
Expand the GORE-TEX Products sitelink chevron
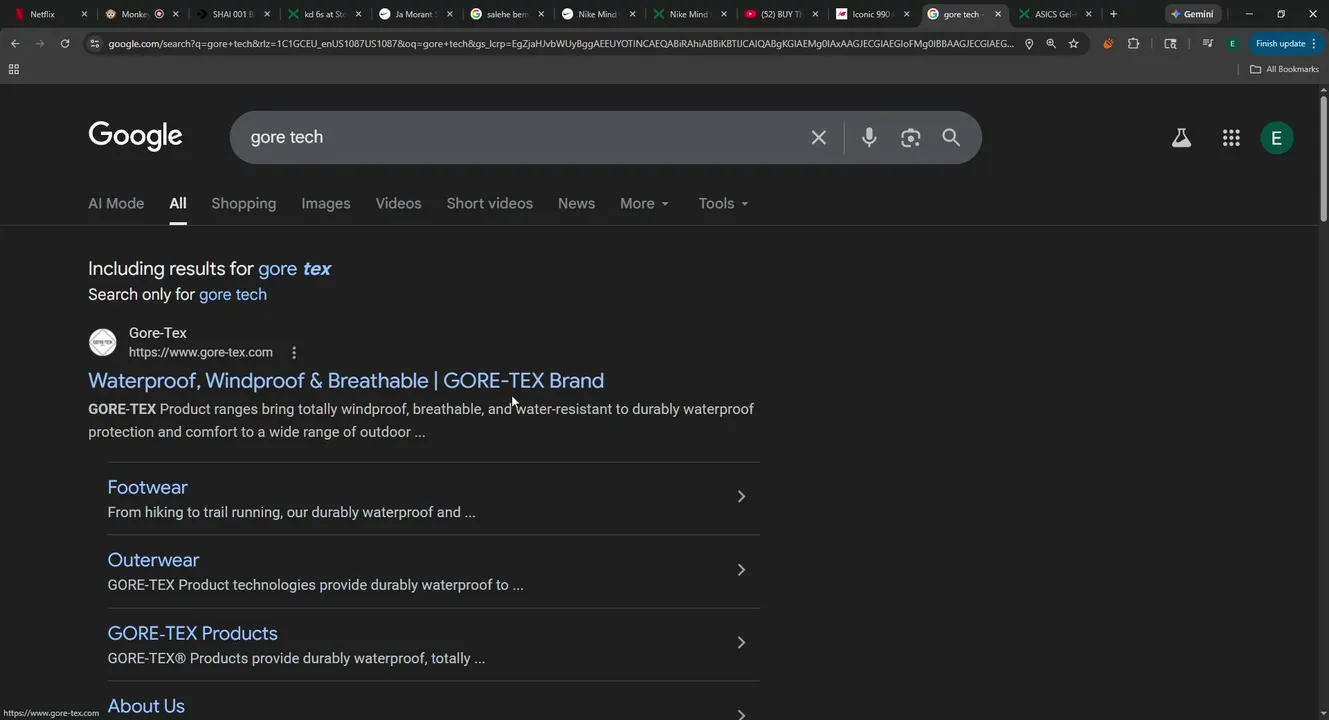(741, 643)
